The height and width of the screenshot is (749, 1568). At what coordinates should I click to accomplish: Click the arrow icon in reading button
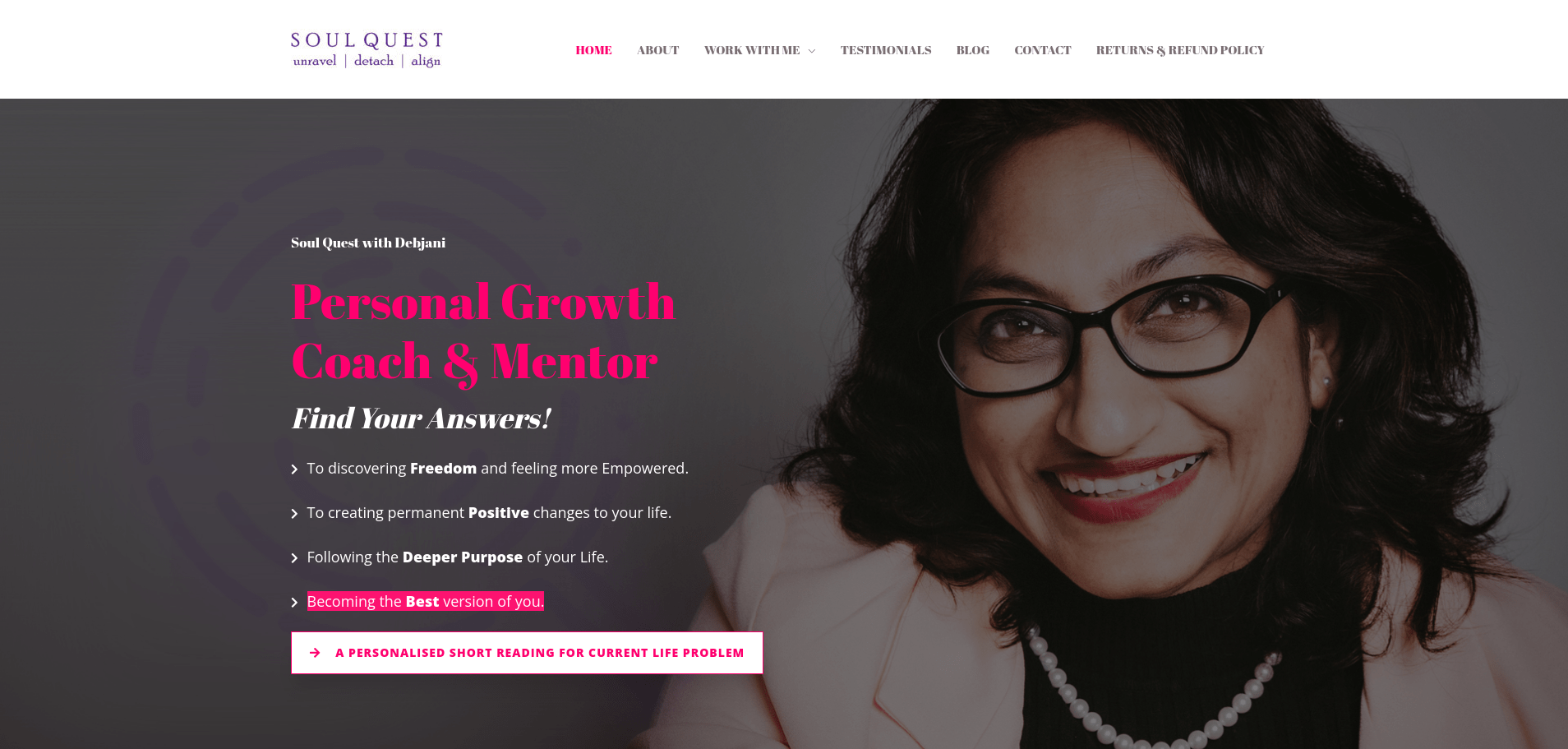[x=315, y=653]
